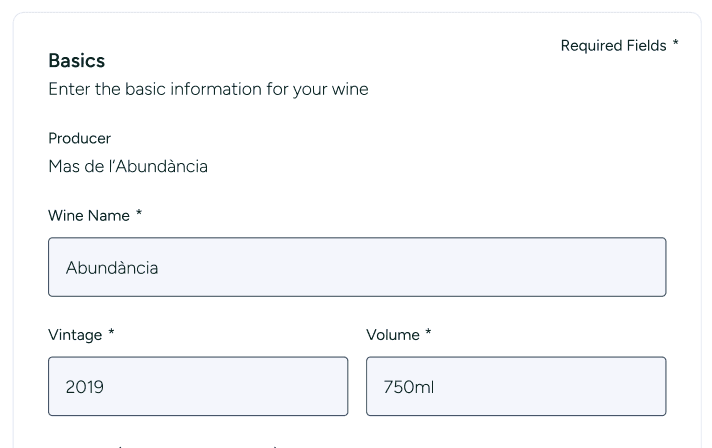This screenshot has width=712, height=448.
Task: Click empty right side of Wine Name field
Action: pos(560,267)
